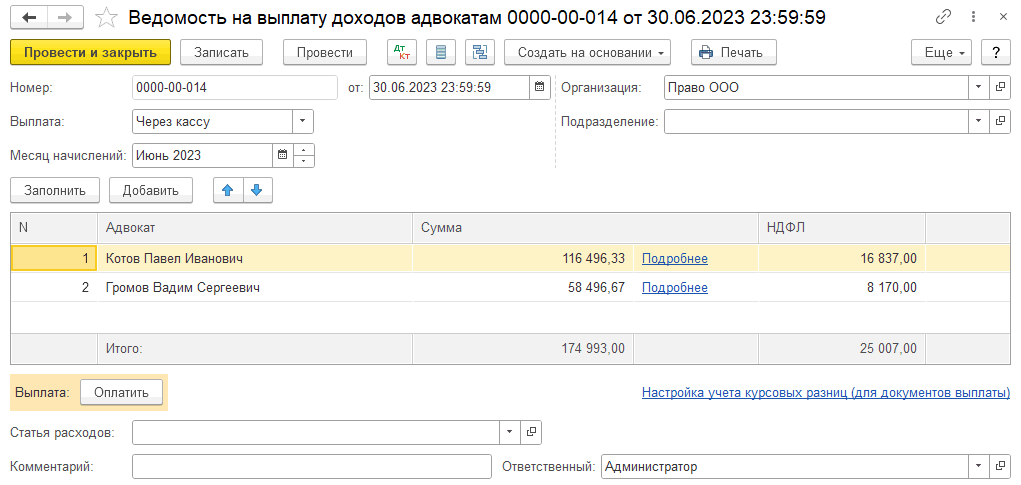The image size is (1021, 485).
Task: Open the Создать на основании menu
Action: point(587,53)
